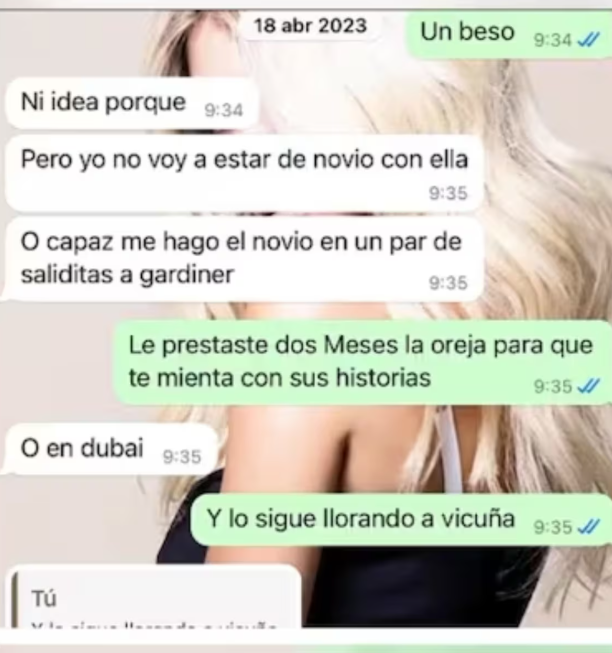Image resolution: width=612 pixels, height=653 pixels.
Task: Tap blue ticks on 'Y lo sigue llorando a vicuña'
Action: pos(589,527)
